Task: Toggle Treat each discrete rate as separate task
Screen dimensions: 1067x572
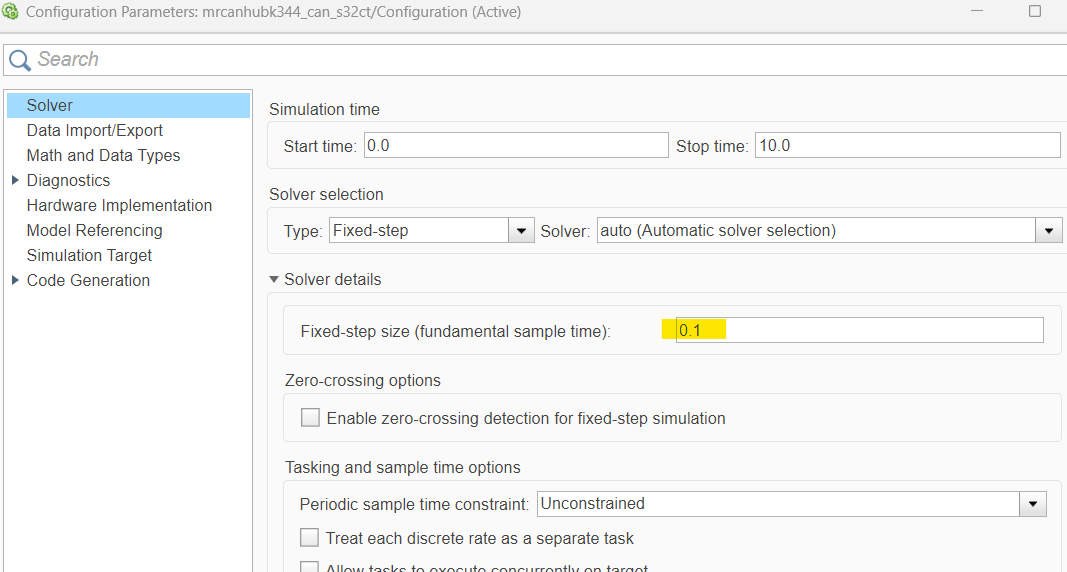Action: click(310, 538)
